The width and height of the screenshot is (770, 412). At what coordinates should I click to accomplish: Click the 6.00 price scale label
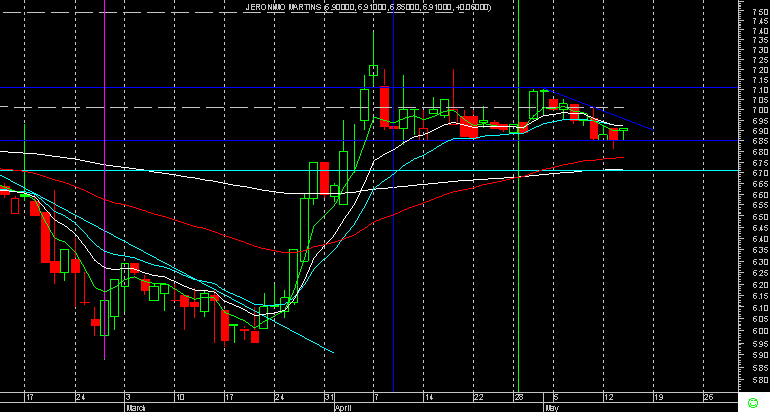760,331
